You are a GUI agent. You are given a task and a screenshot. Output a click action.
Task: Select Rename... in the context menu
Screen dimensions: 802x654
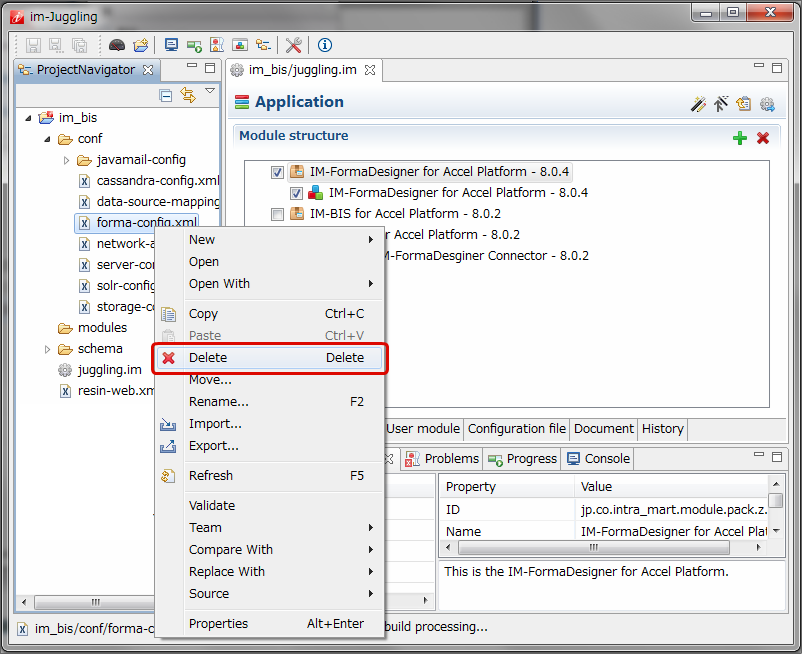(270, 401)
